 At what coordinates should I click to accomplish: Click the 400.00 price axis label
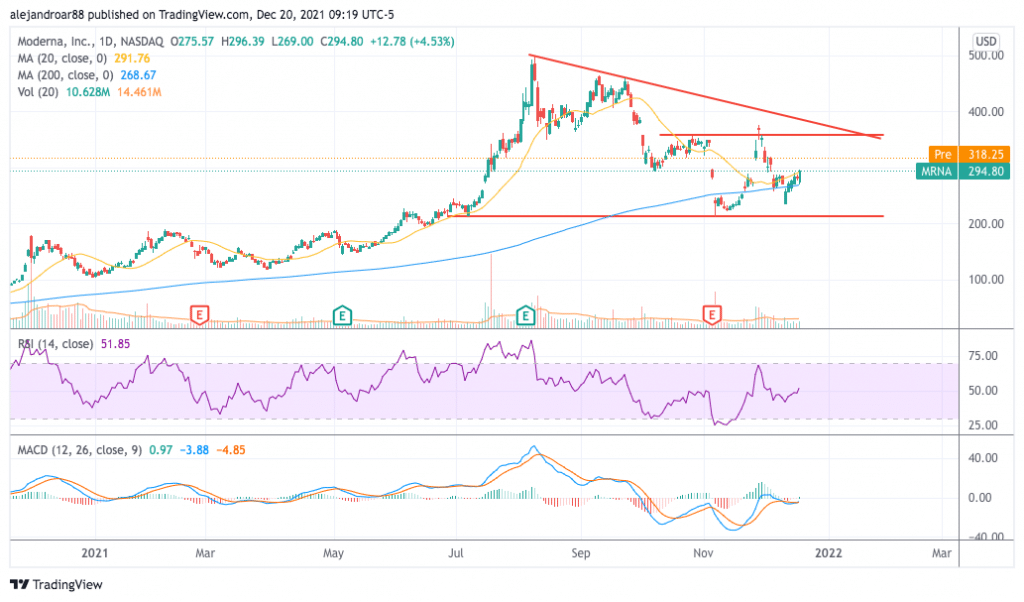[x=985, y=112]
